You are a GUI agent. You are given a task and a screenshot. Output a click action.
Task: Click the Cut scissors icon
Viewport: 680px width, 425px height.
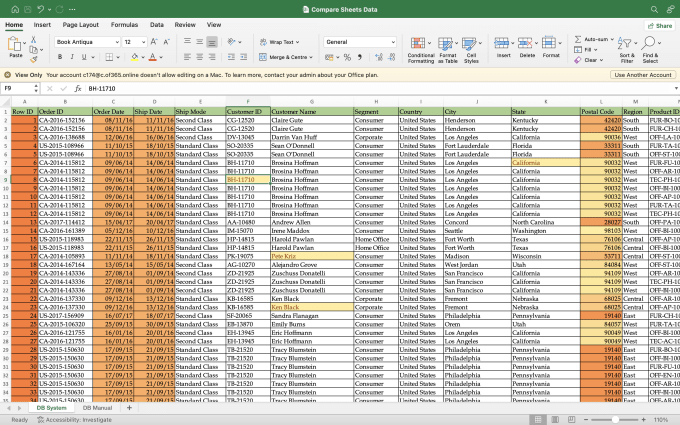click(x=33, y=39)
